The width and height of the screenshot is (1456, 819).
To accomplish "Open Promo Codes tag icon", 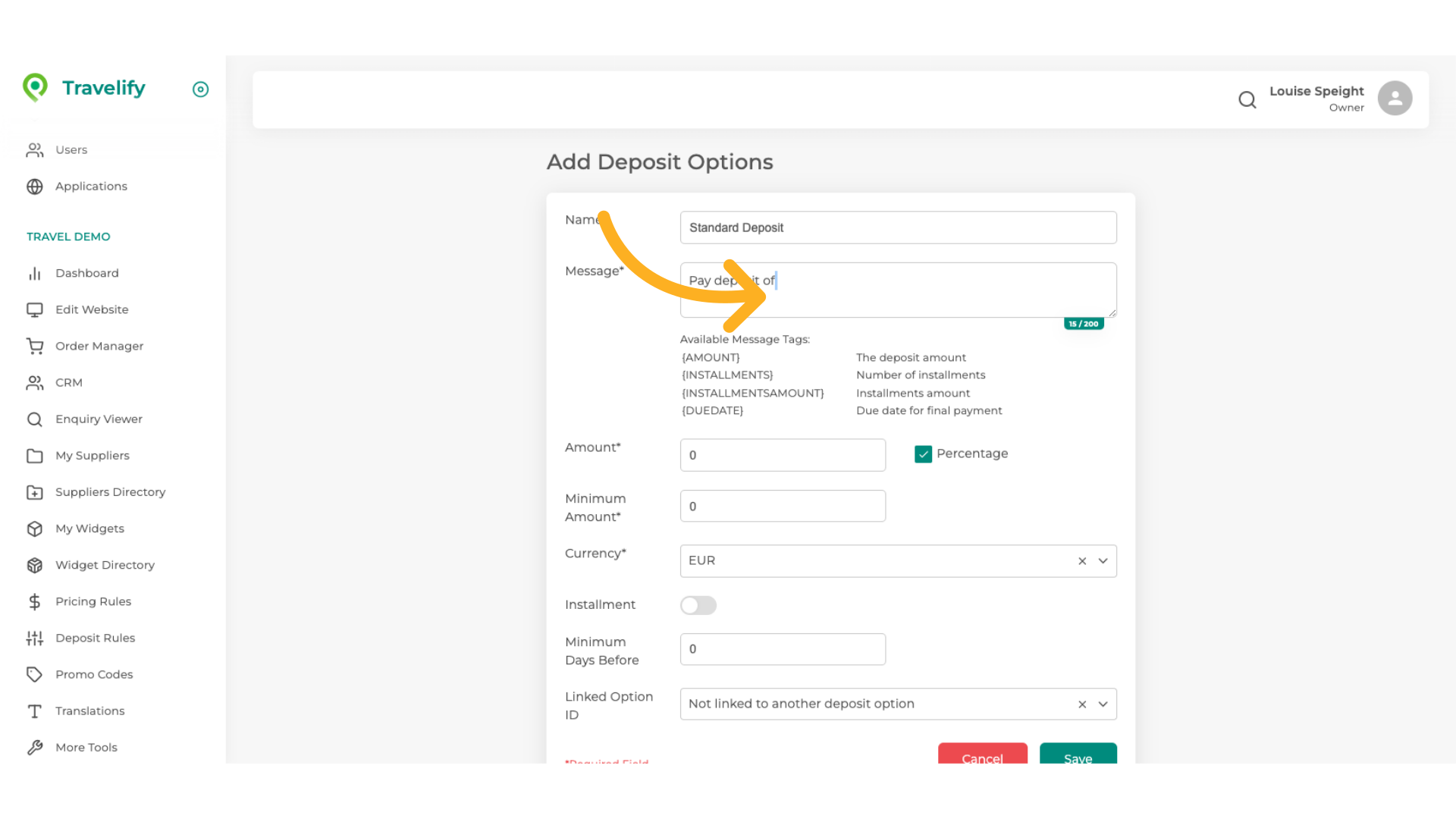I will pyautogui.click(x=35, y=674).
